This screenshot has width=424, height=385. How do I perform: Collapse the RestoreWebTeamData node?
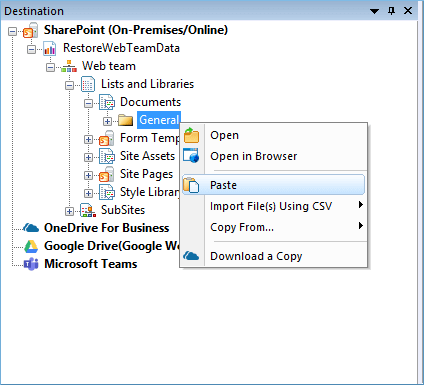point(31,50)
